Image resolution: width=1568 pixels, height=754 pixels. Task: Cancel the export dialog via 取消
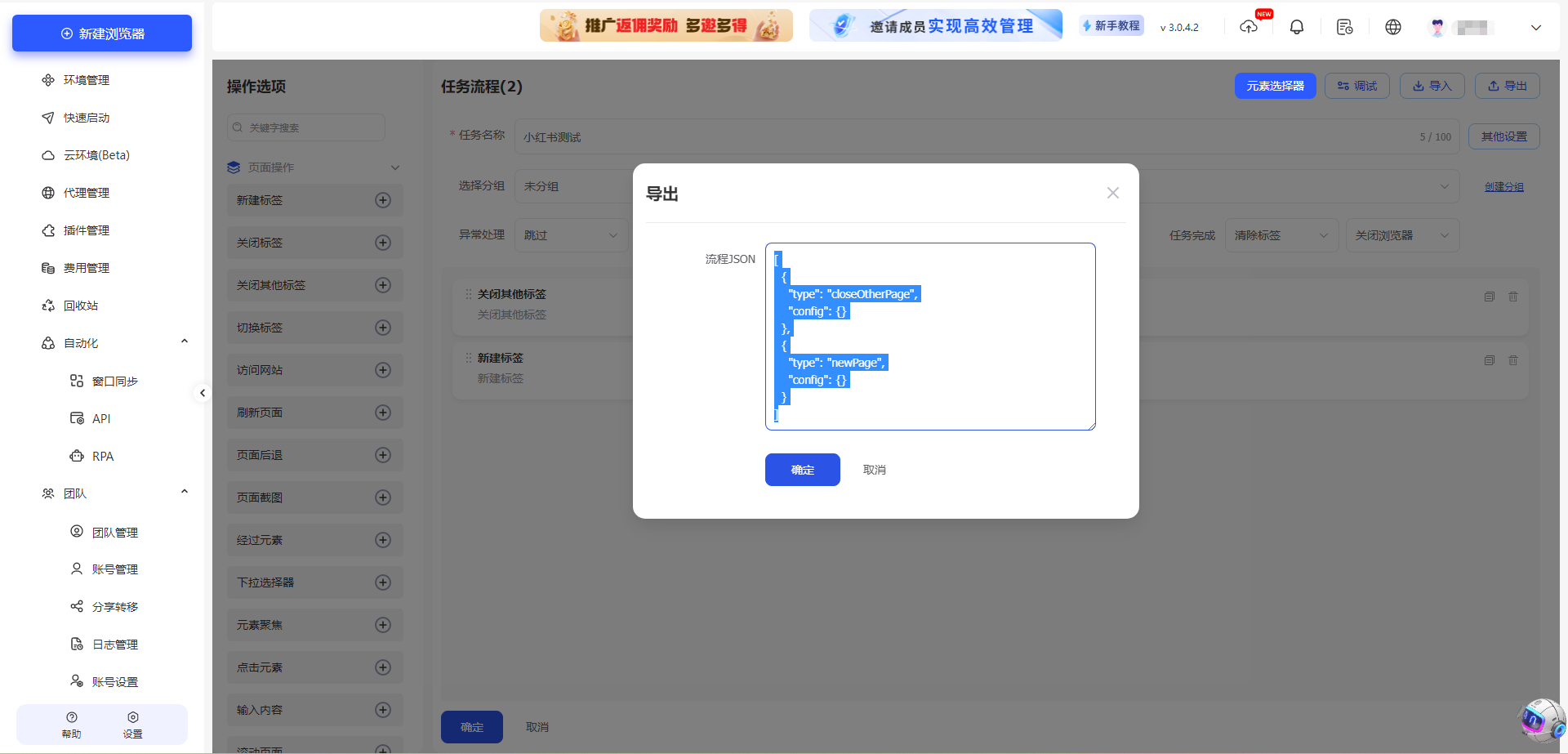874,470
